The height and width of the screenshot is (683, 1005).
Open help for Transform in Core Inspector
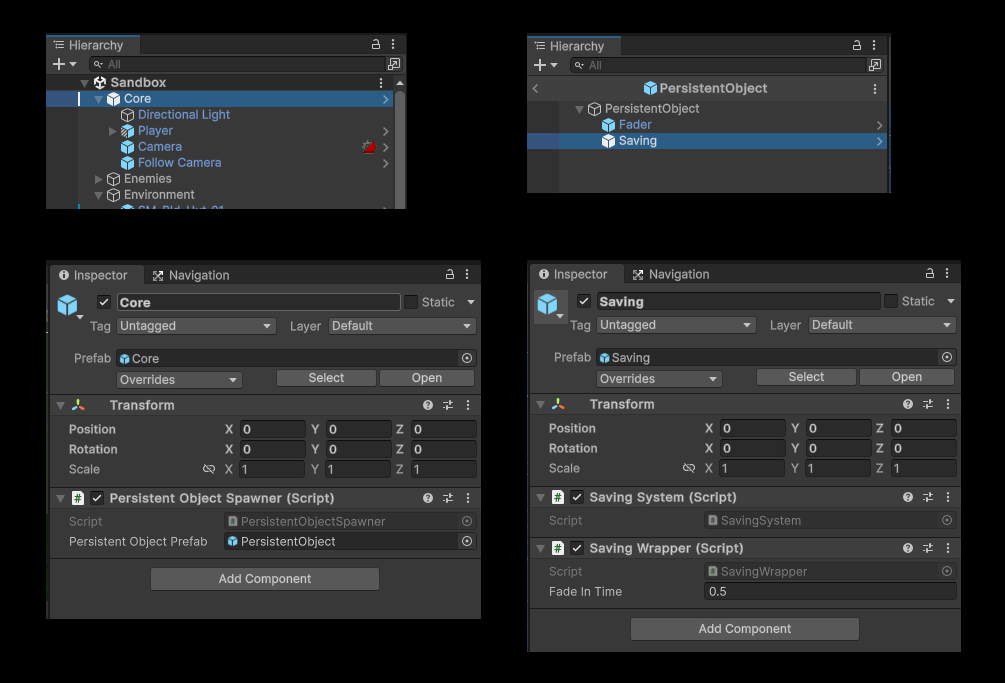(428, 405)
